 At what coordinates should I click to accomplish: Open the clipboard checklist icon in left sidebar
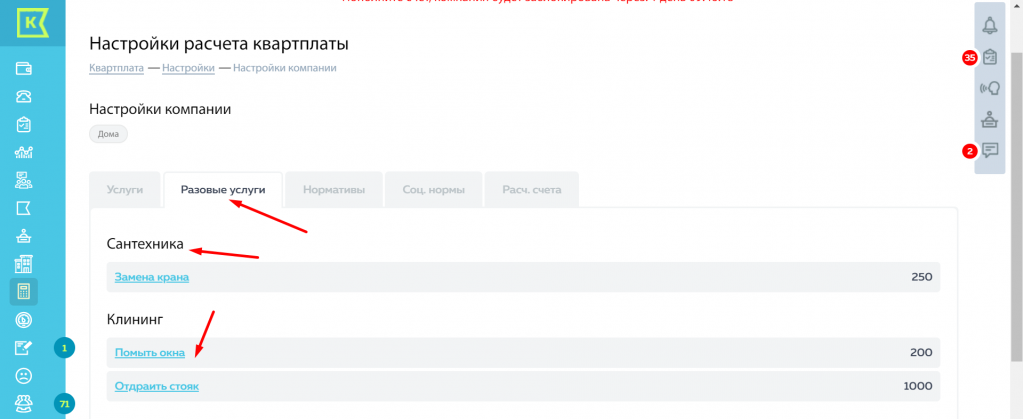click(24, 125)
